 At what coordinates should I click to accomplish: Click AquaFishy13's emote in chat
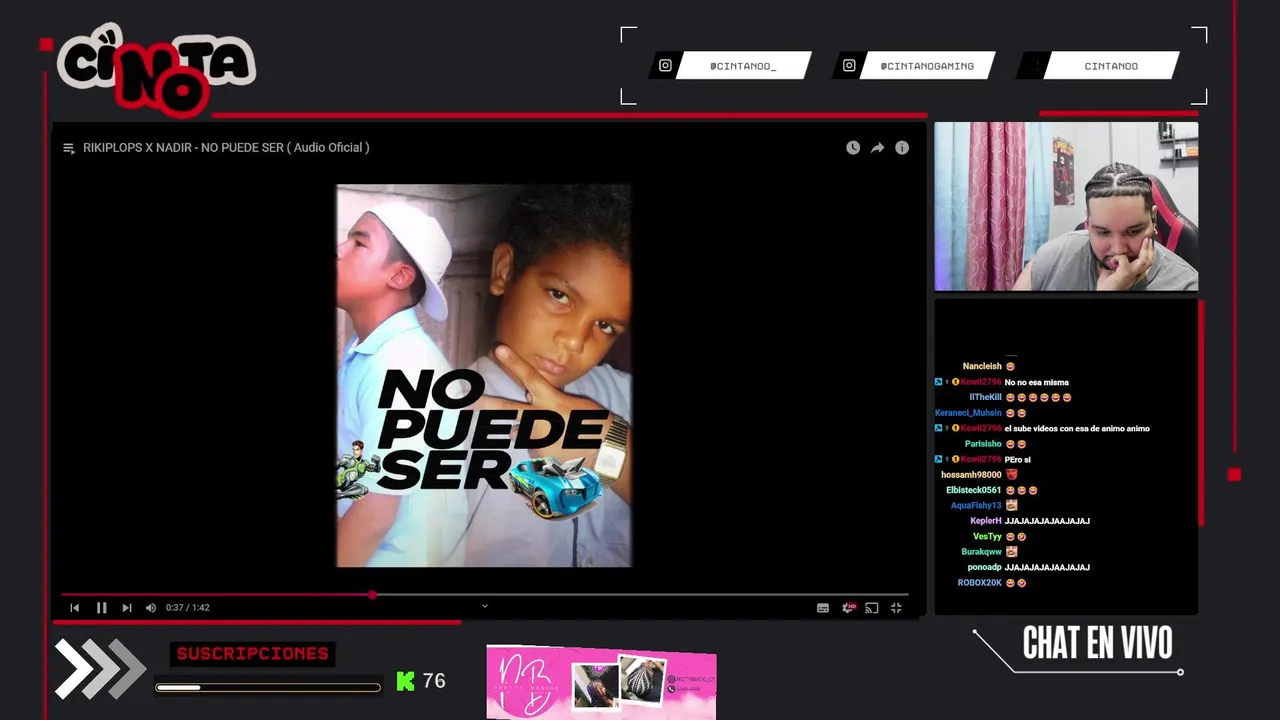pos(1011,506)
